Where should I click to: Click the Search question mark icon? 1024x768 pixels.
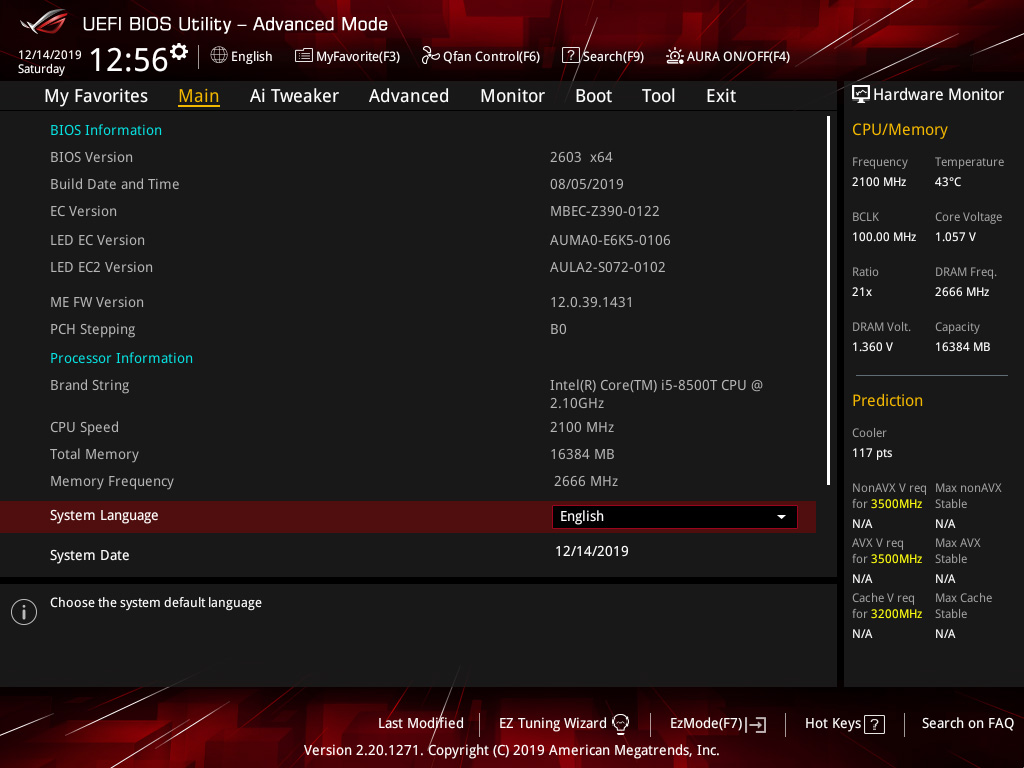(x=570, y=56)
